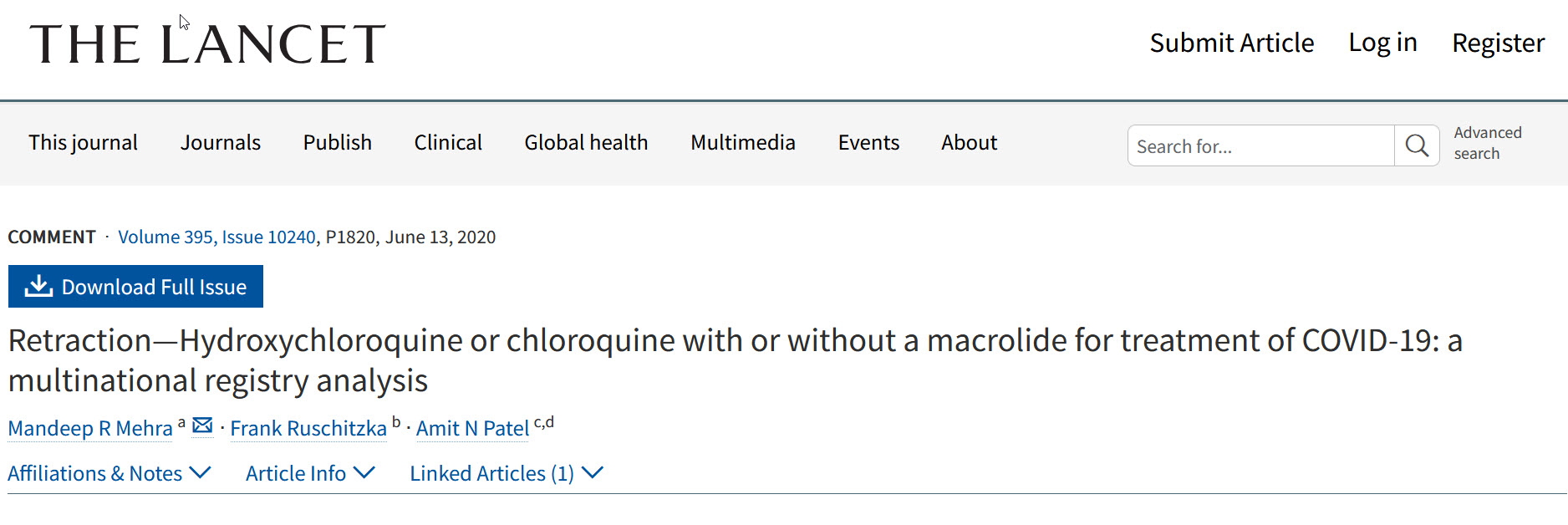Screen dimensions: 1568x525
Task: Open the This journal menu
Action: 83,143
